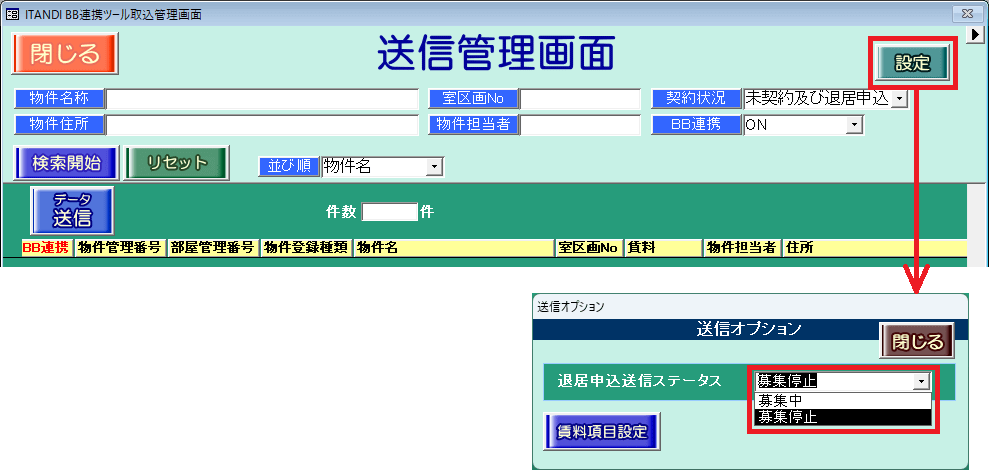
Task: Focus the 室区画No input field
Action: (x=580, y=99)
